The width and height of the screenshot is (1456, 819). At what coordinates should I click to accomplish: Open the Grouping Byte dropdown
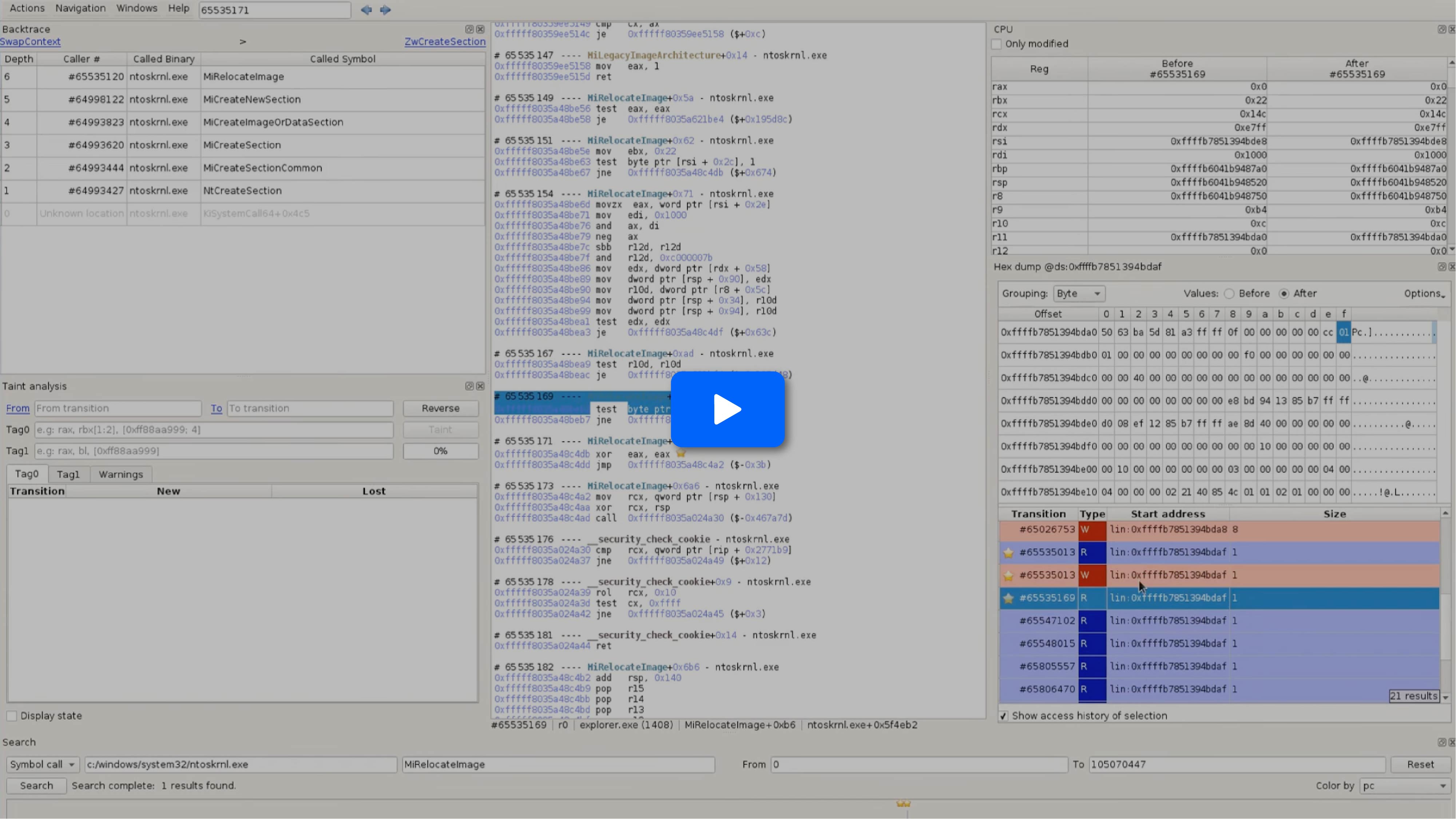tap(1078, 294)
